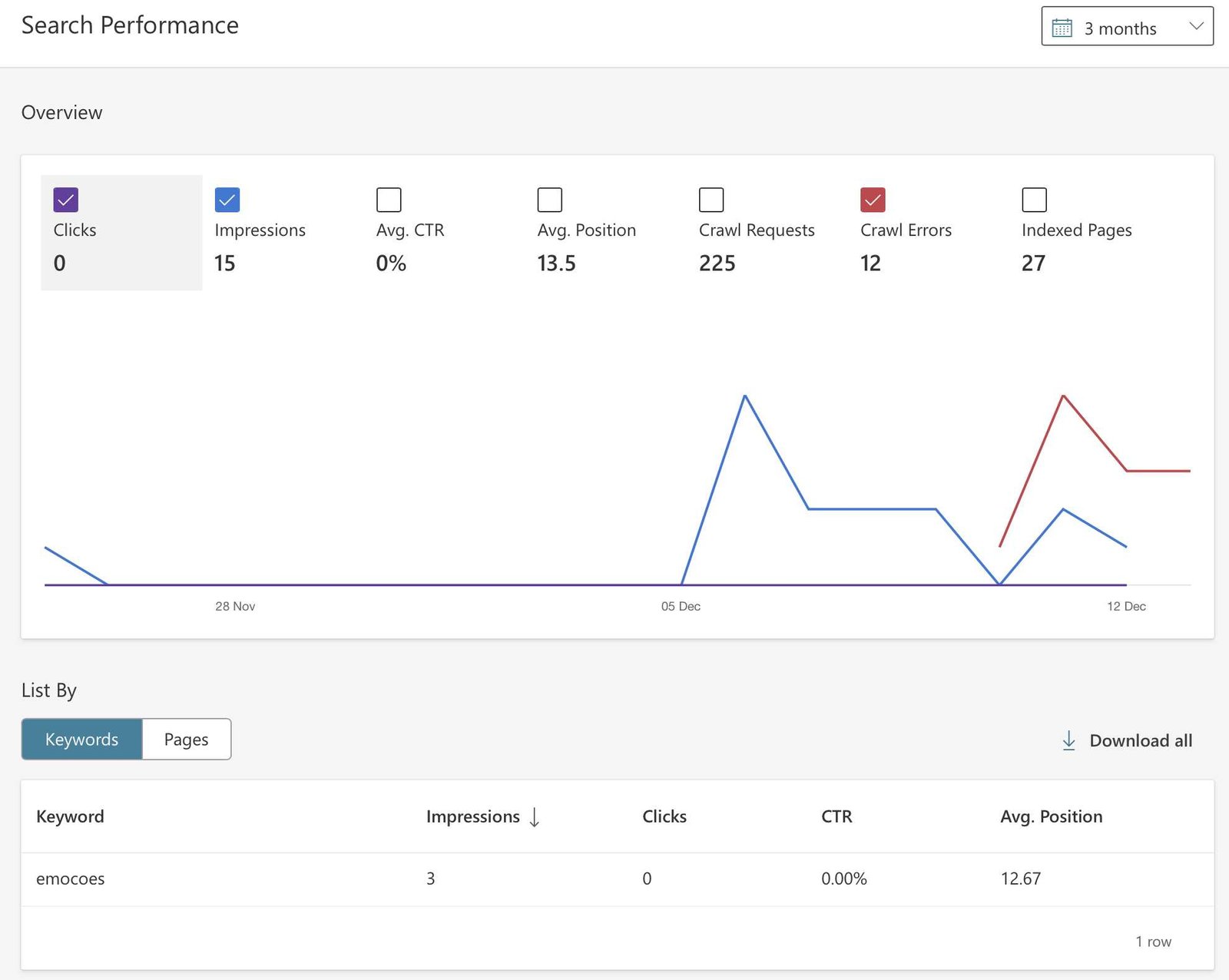Open the emocoes keyword row
This screenshot has height=980, width=1229.
pos(71,879)
